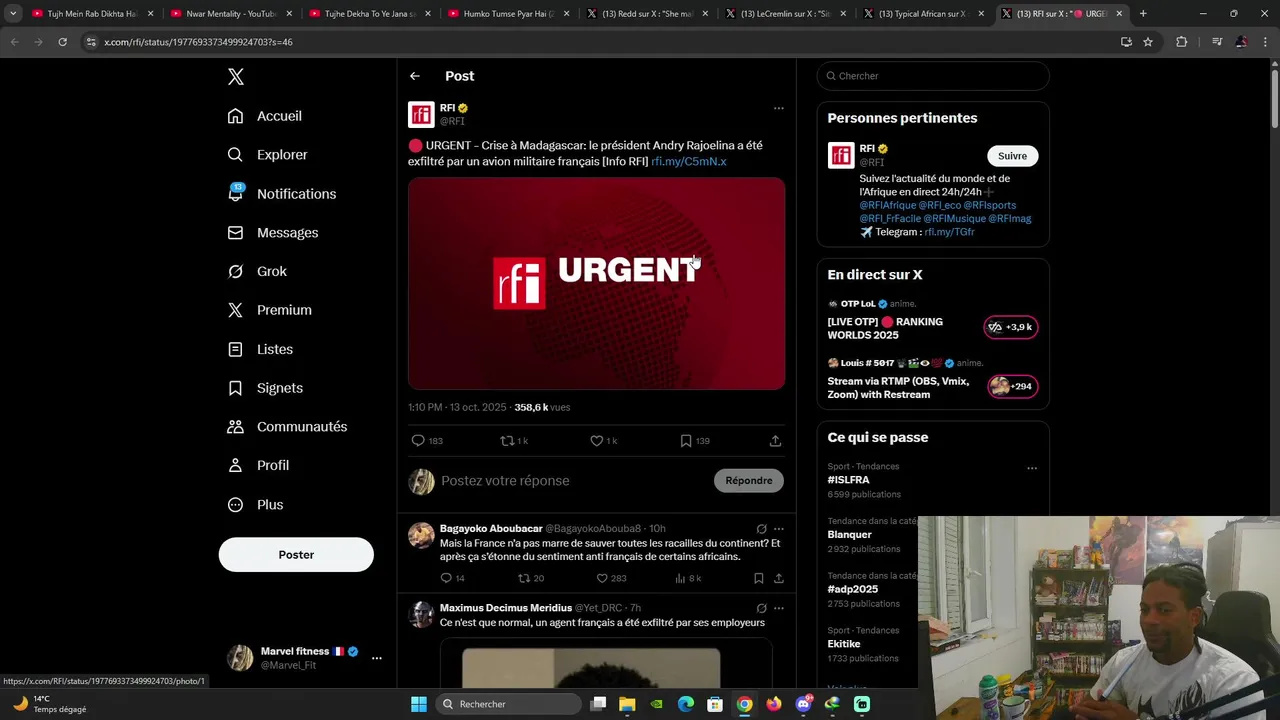Click the X logo home icon
1280x720 pixels.
[236, 77]
